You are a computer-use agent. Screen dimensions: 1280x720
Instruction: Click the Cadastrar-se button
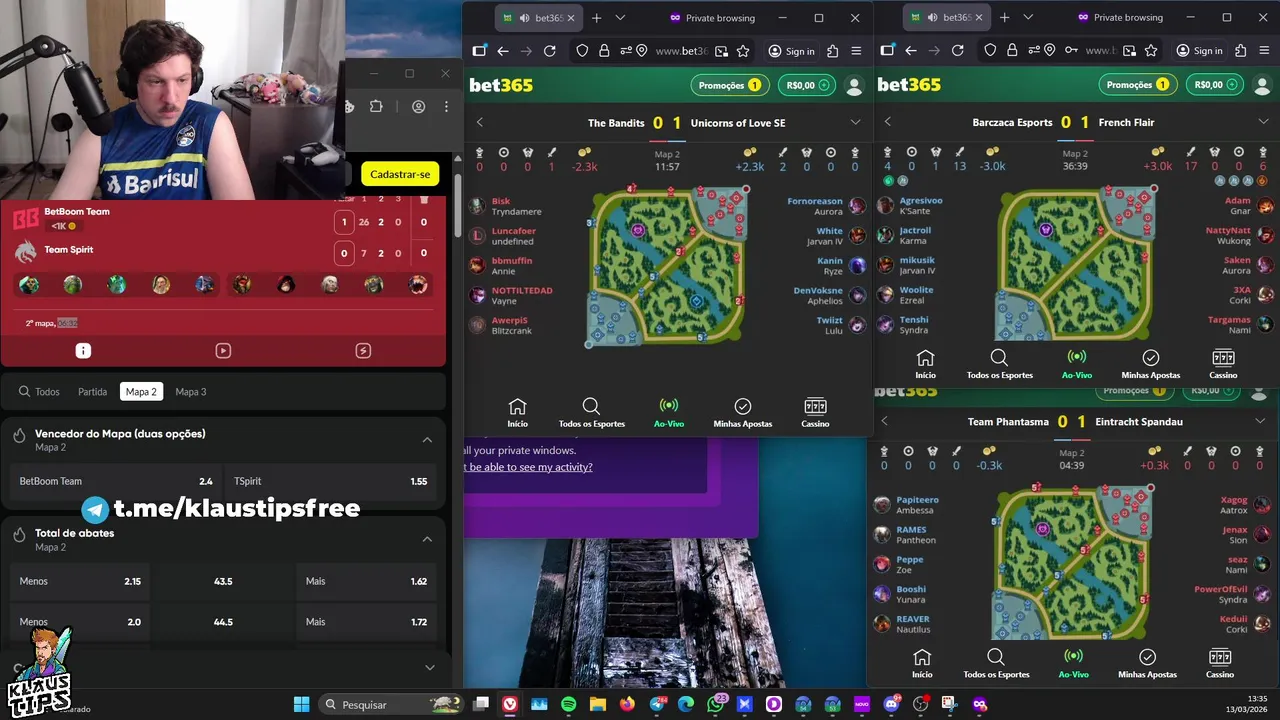click(400, 174)
